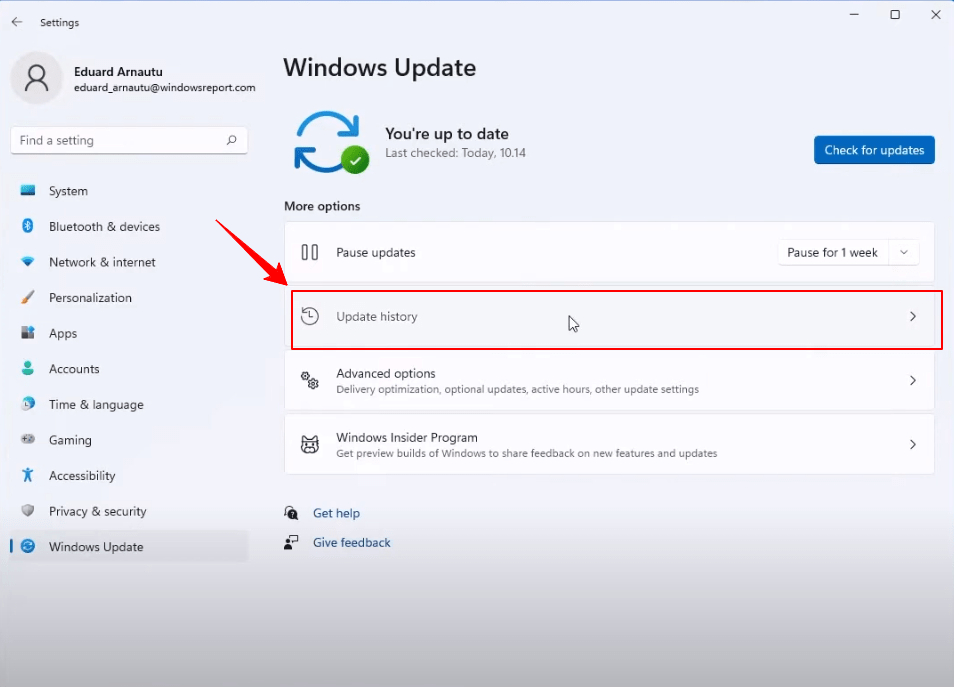Click the user profile avatar icon
The height and width of the screenshot is (687, 954).
37,78
